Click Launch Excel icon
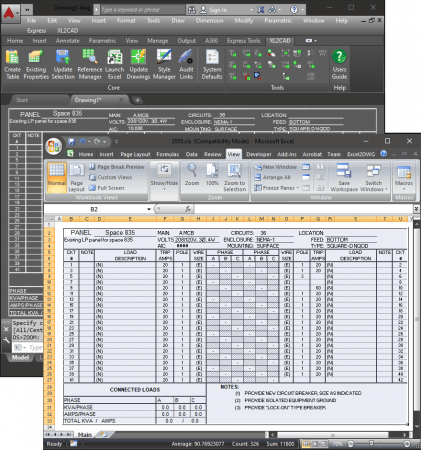The height and width of the screenshot is (450, 421). (x=114, y=64)
